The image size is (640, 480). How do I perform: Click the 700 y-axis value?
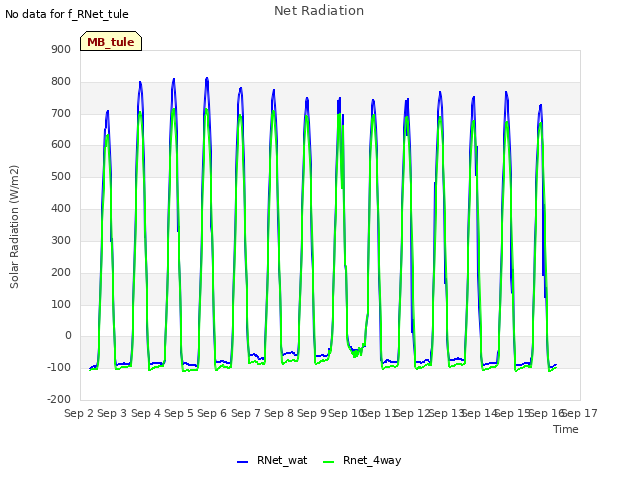click(x=61, y=113)
